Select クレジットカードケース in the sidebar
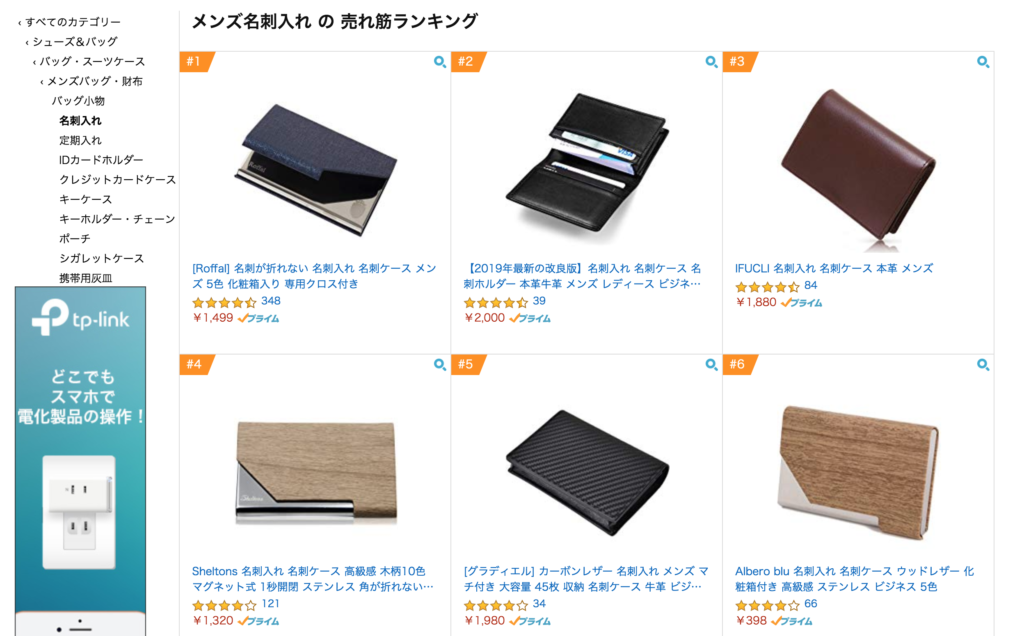 (118, 179)
